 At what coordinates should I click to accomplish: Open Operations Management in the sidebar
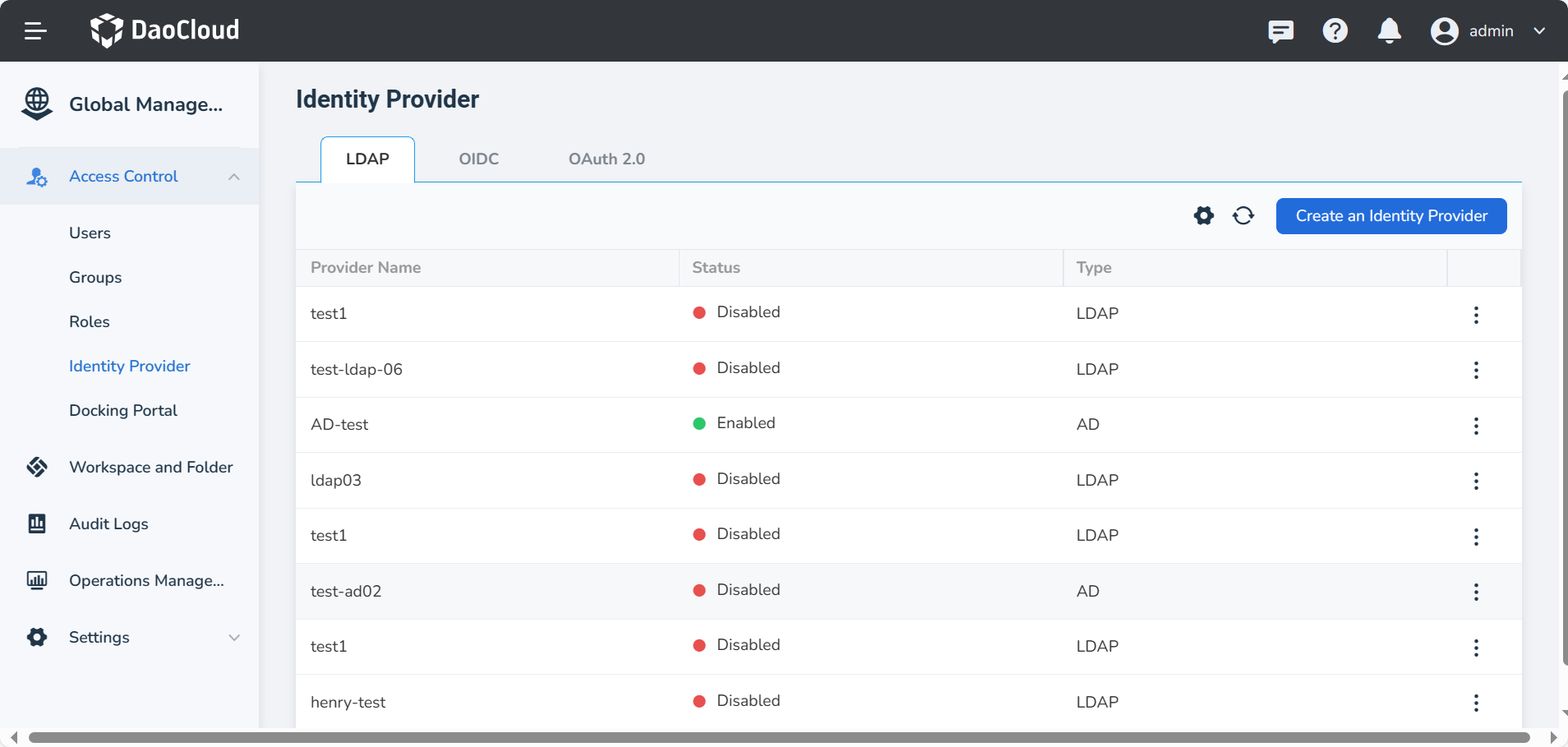point(146,581)
